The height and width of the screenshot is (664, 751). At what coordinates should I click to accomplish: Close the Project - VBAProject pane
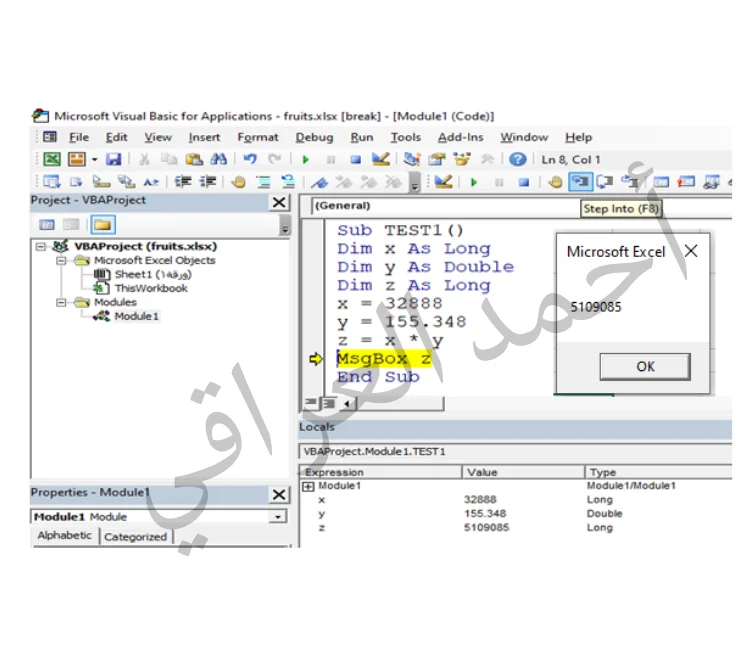279,203
